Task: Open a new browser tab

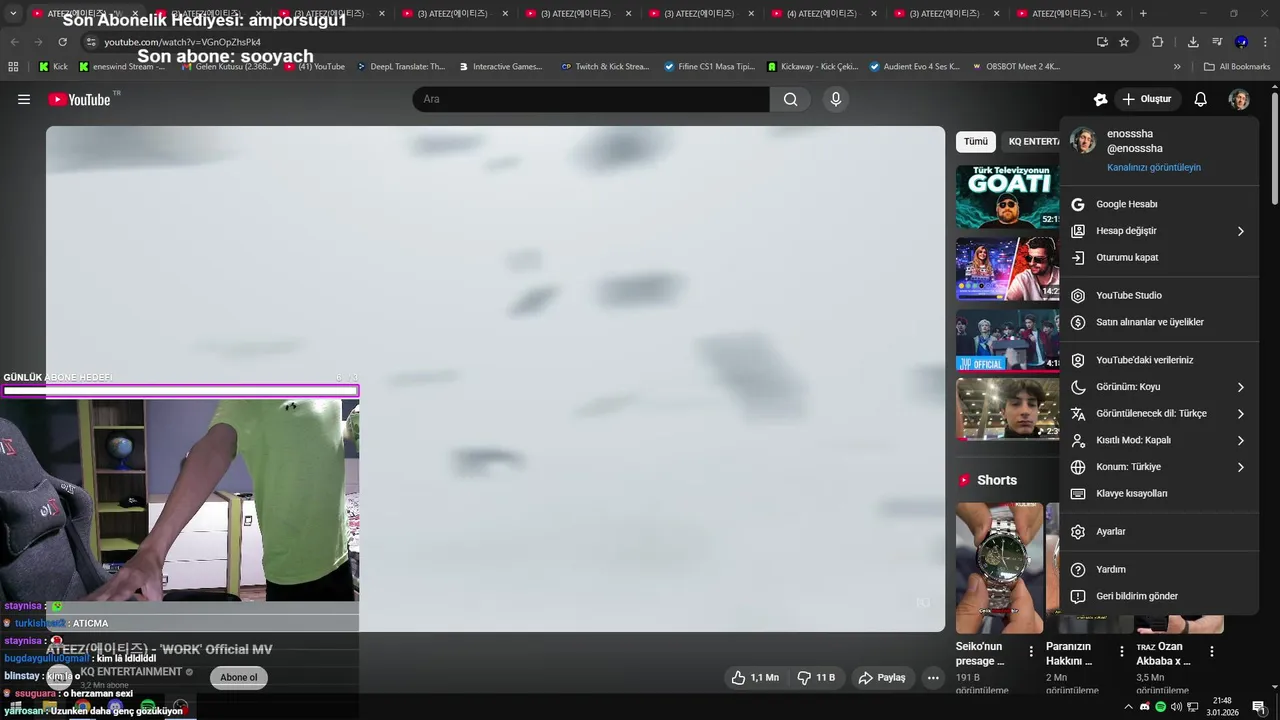Action: pos(1143,14)
